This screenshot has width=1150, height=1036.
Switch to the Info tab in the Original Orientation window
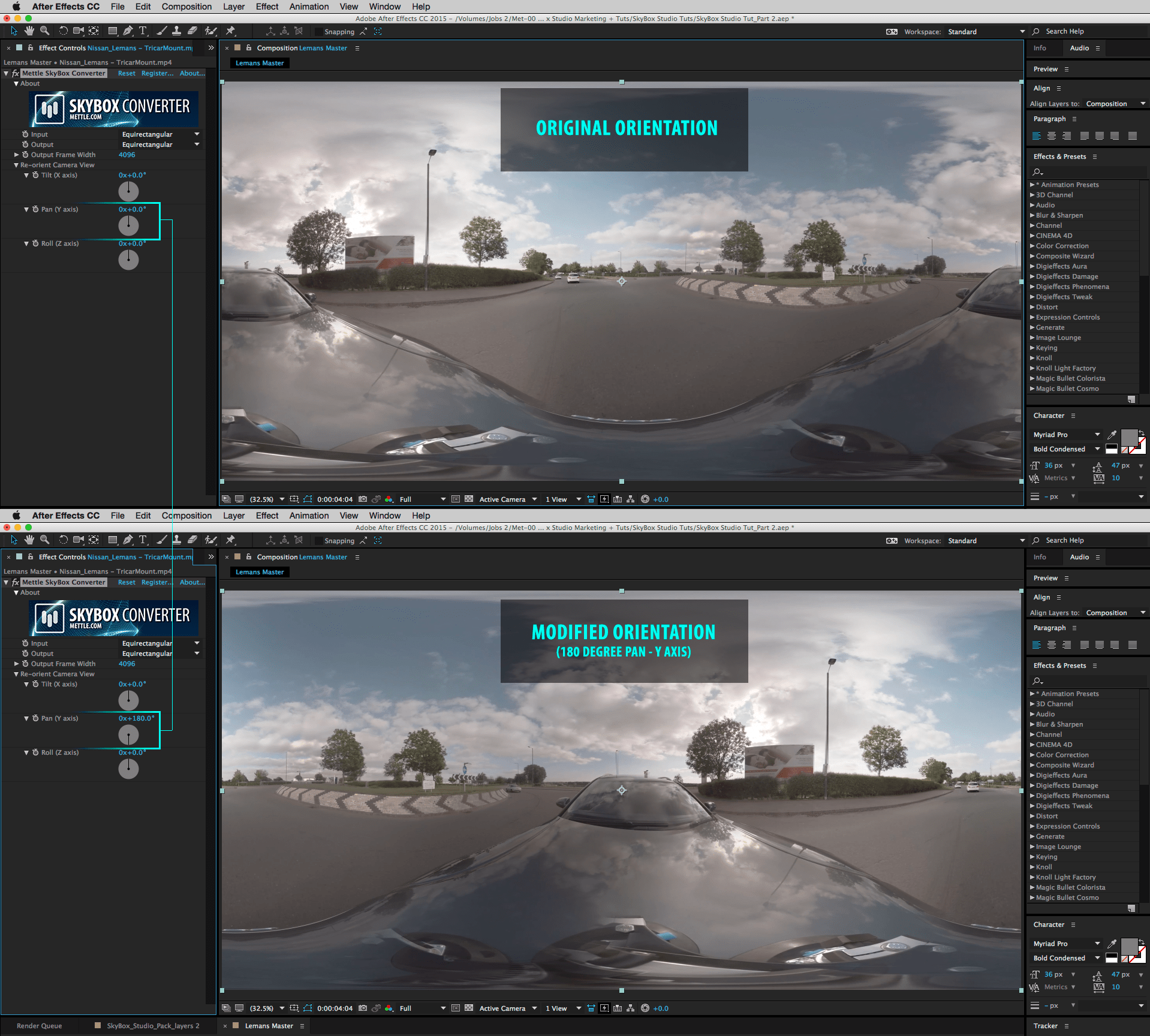tap(1040, 48)
